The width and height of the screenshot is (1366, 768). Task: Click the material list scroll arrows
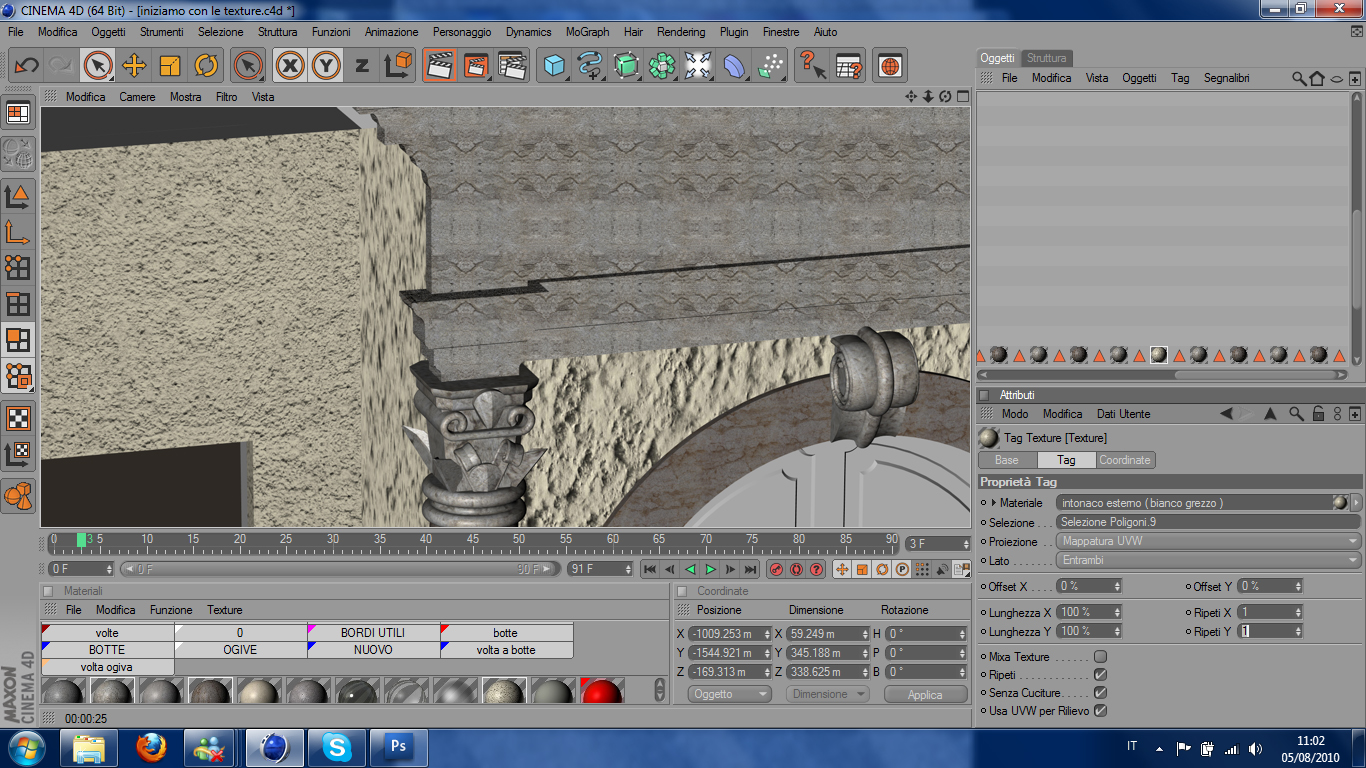point(659,690)
